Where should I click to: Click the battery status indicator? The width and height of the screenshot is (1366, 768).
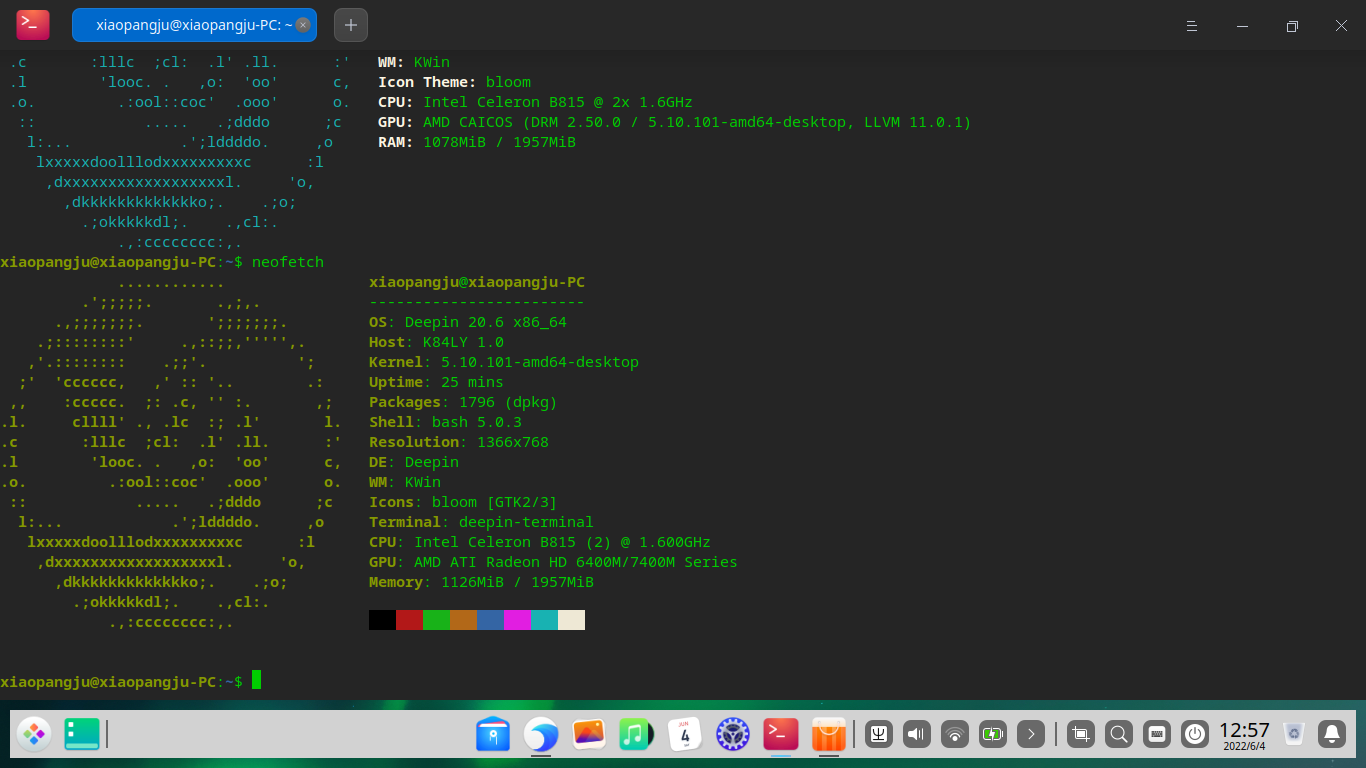[x=993, y=734]
